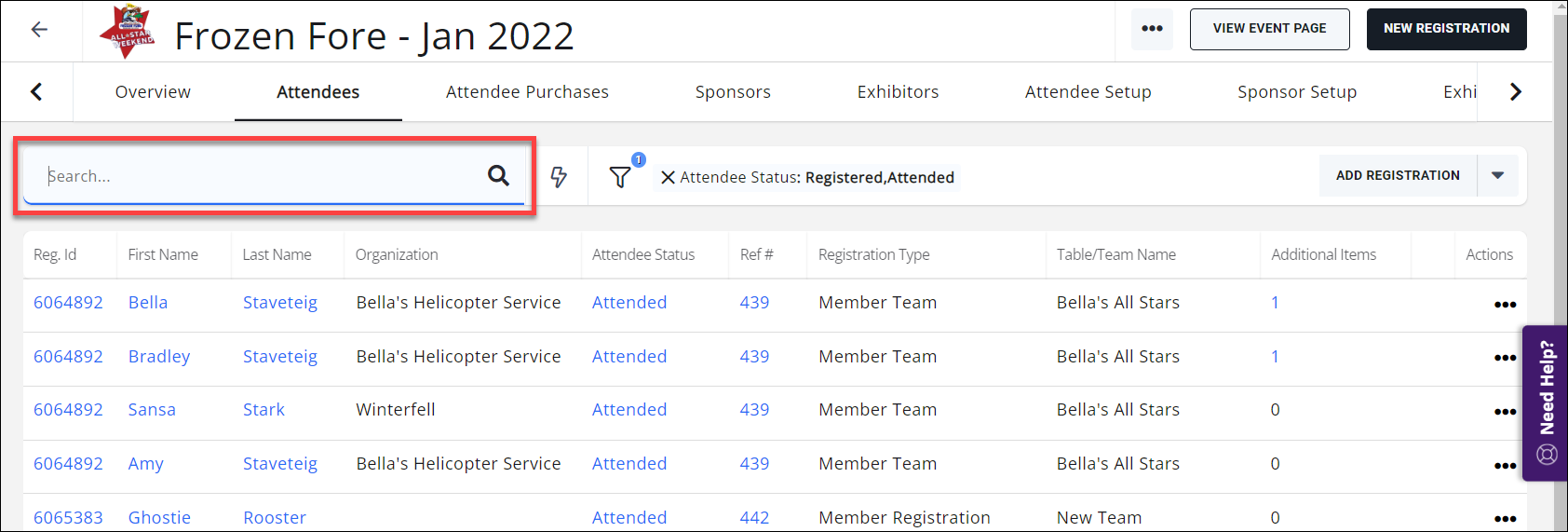Remove the Attendee Status filter
This screenshot has width=1568, height=532.
pyautogui.click(x=668, y=177)
